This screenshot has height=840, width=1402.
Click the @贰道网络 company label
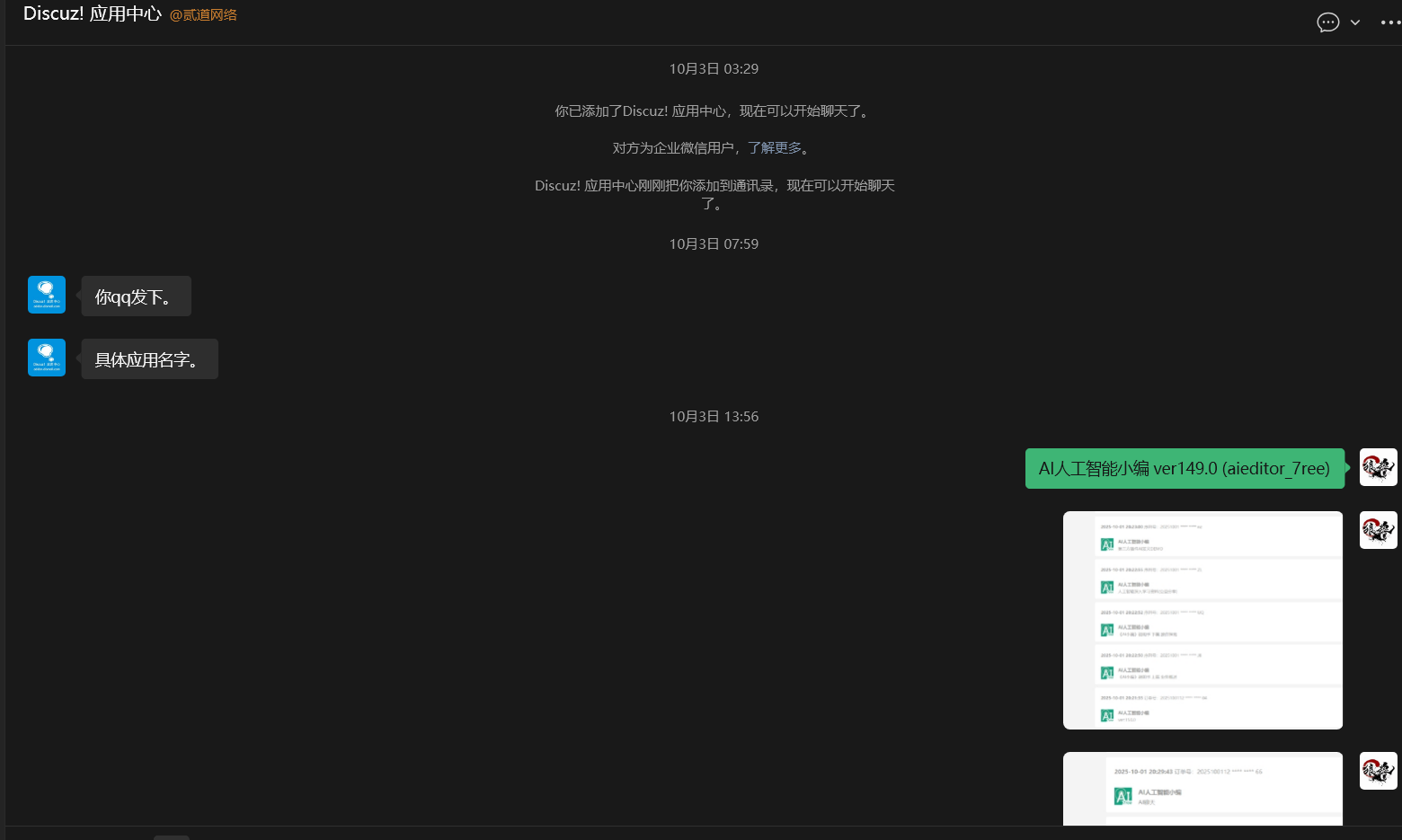pyautogui.click(x=203, y=15)
